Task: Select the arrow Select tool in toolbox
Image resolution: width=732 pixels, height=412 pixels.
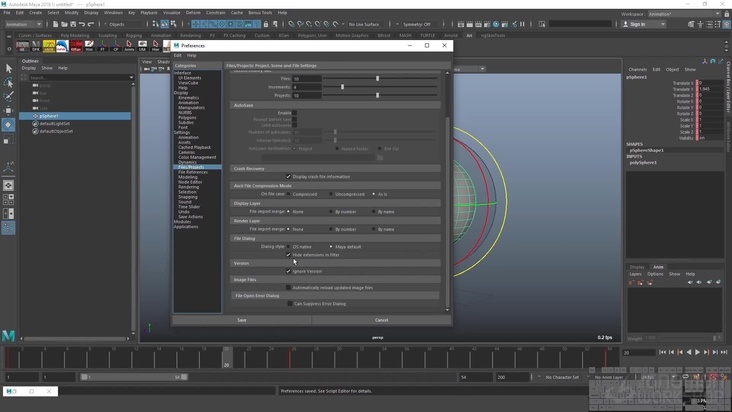Action: (9, 68)
